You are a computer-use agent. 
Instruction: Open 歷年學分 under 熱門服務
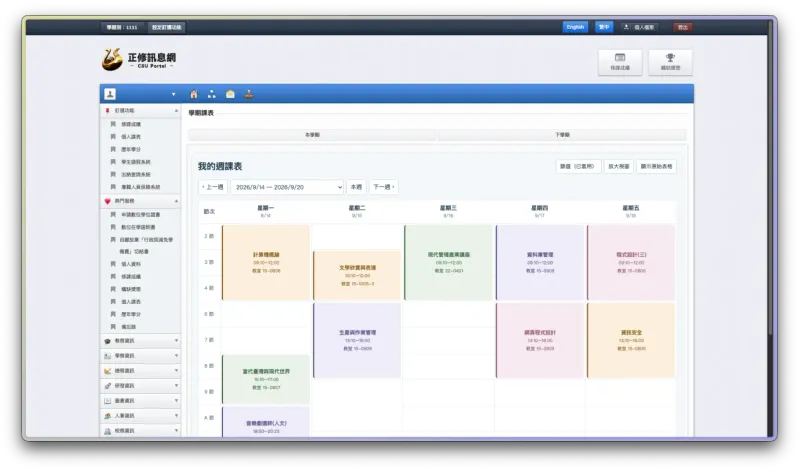pyautogui.click(x=131, y=314)
